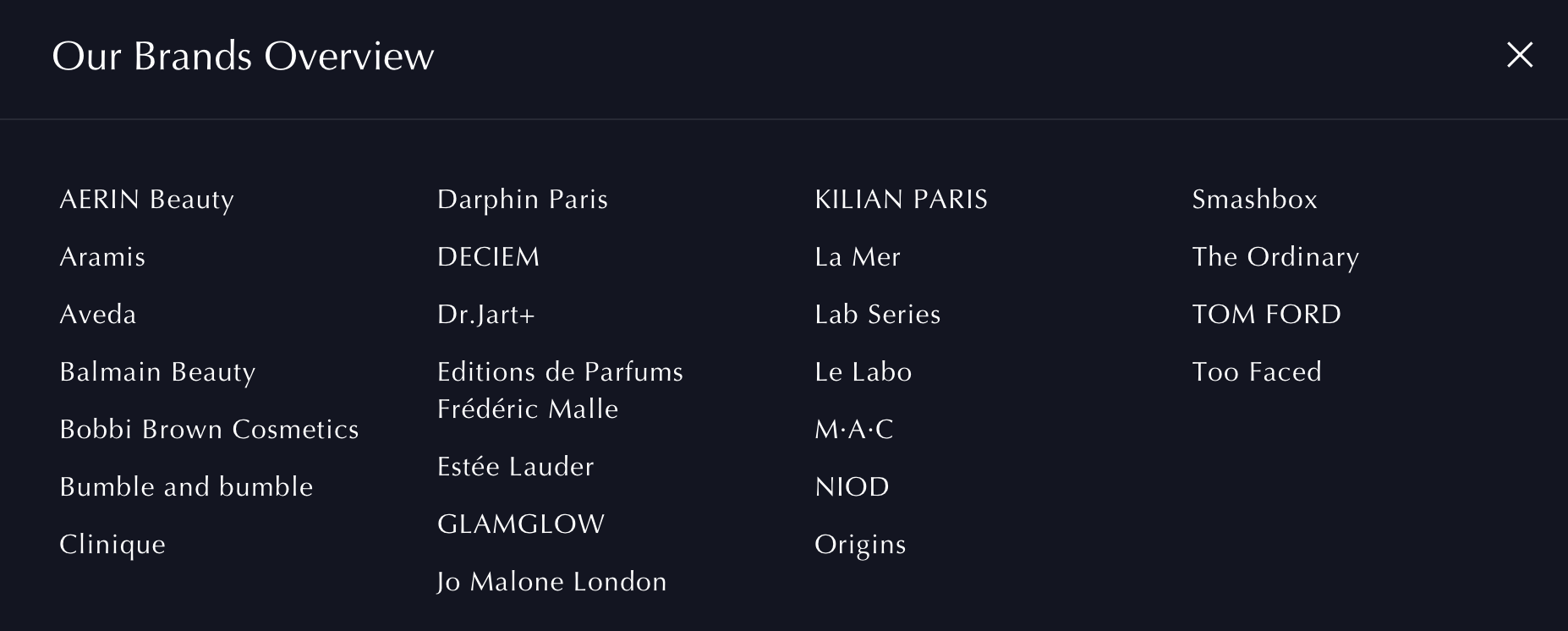Open Editions de Parfums Frédéric Malle
The image size is (1568, 631).
pyautogui.click(x=559, y=390)
